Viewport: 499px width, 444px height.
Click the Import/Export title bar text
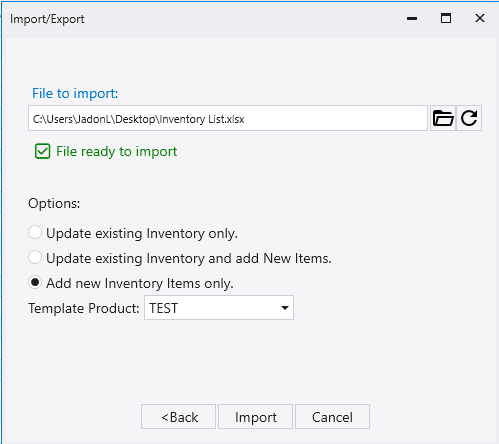point(47,19)
